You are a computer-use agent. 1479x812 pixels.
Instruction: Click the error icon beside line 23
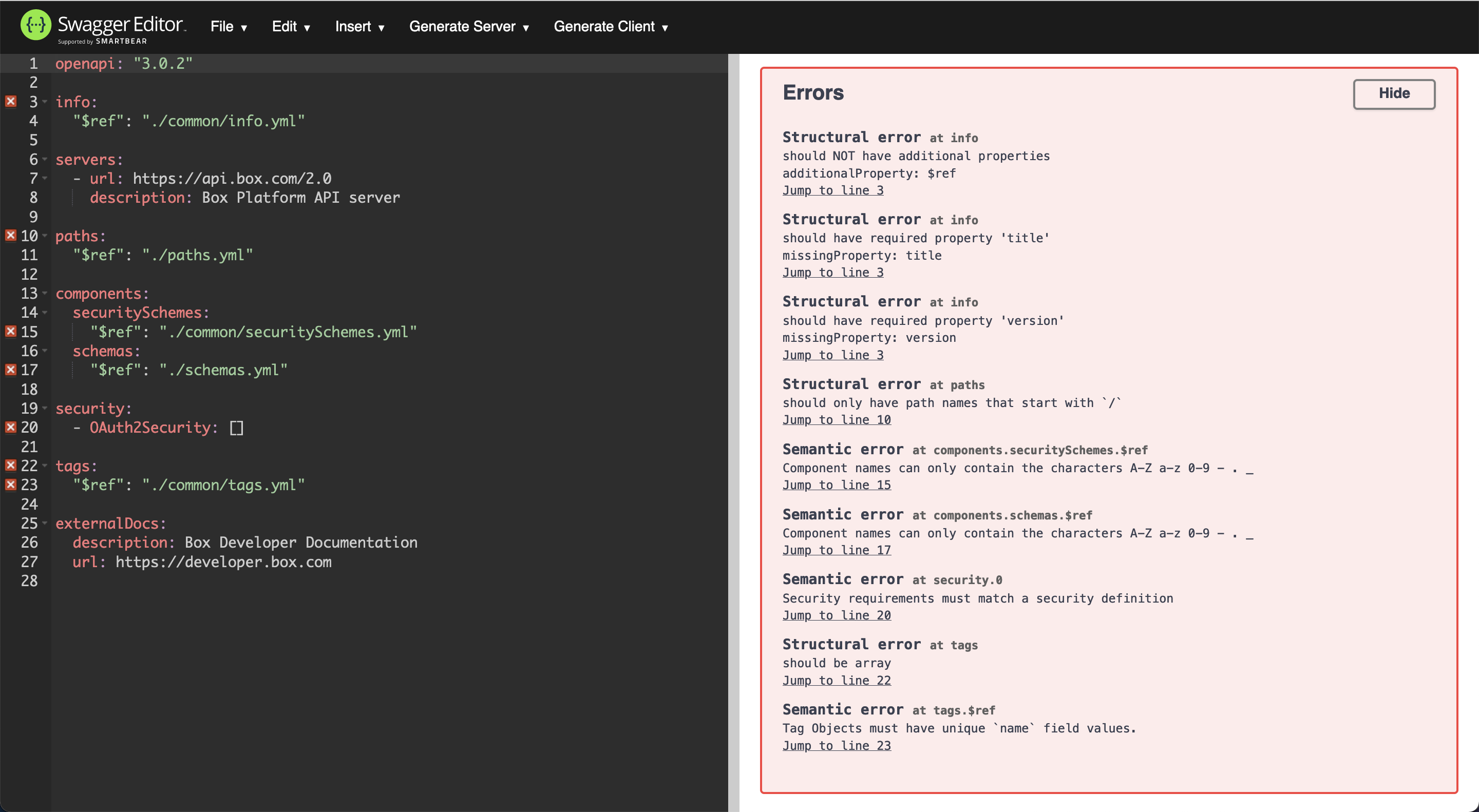[x=10, y=485]
